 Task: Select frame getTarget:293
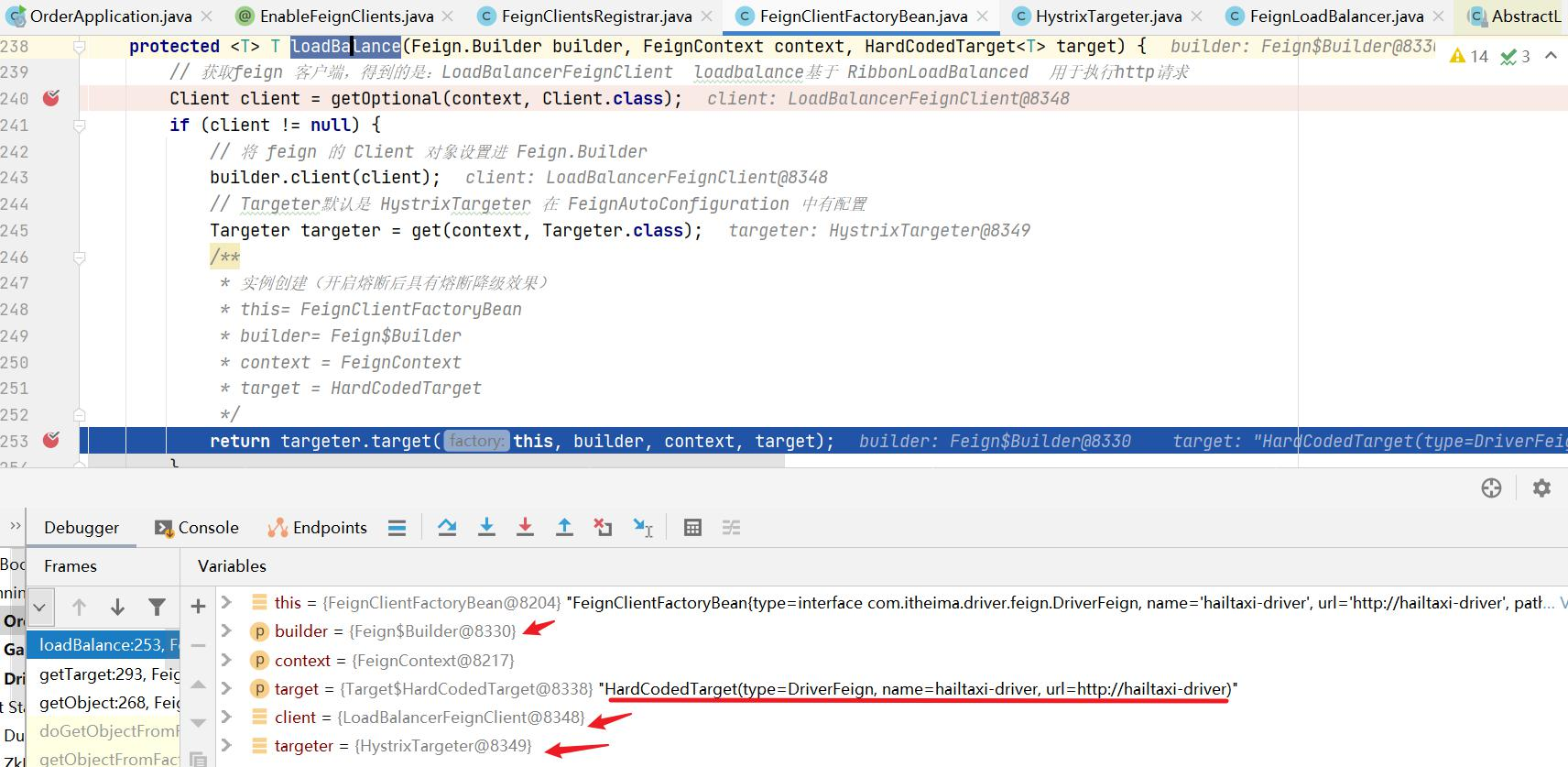[x=103, y=674]
